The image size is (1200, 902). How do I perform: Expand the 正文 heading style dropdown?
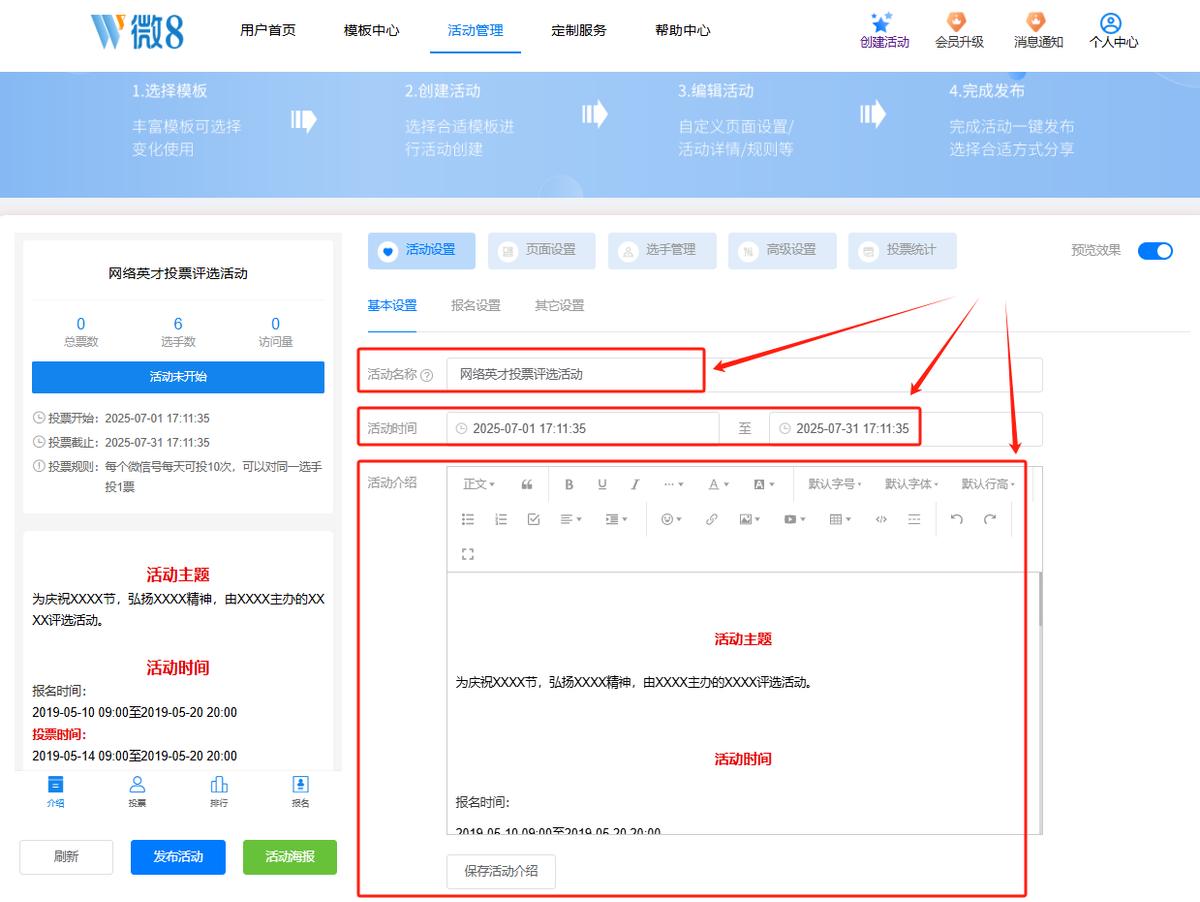[479, 484]
